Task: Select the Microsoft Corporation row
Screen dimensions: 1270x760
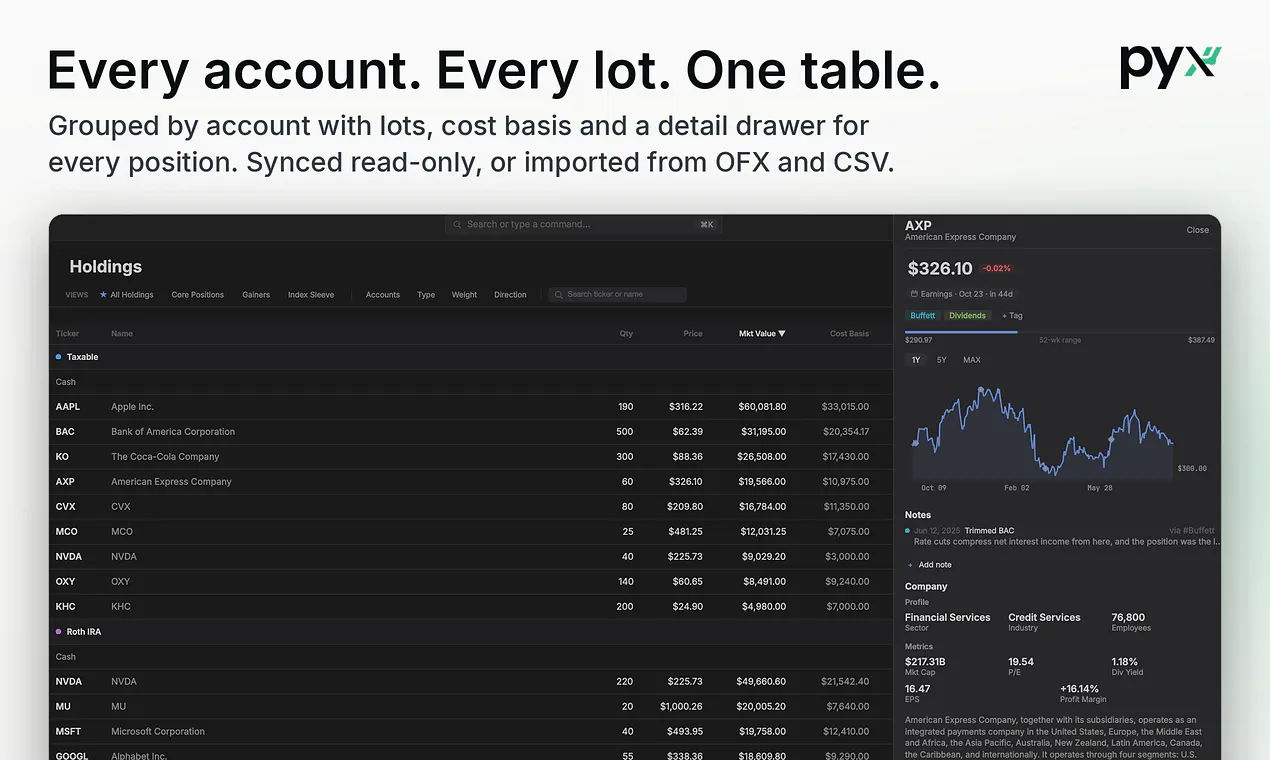Action: pyautogui.click(x=470, y=732)
